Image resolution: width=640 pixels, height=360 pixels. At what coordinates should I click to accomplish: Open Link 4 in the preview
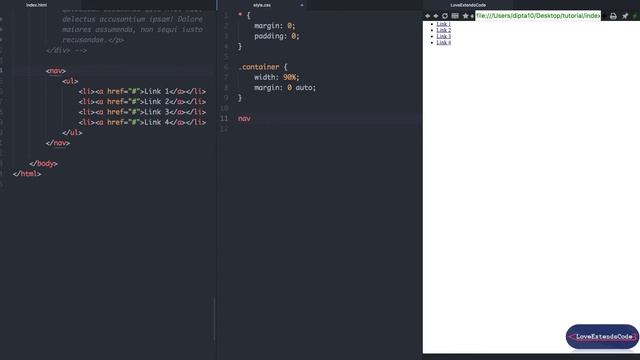point(444,42)
